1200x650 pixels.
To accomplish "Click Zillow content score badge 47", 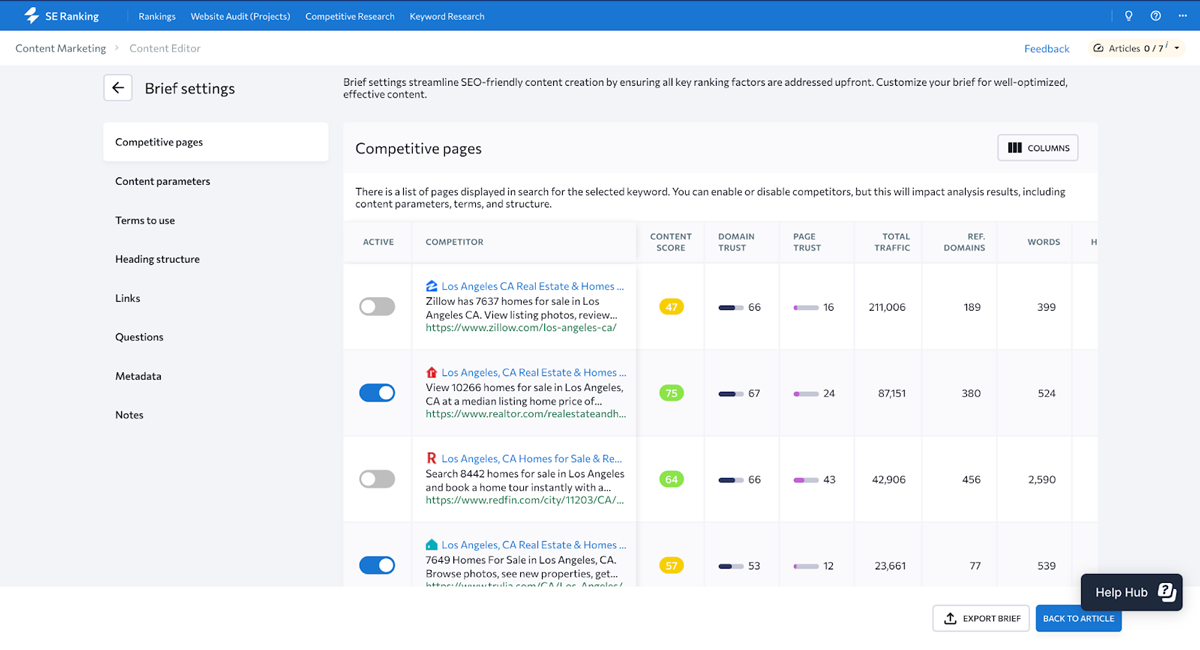I will click(x=671, y=307).
